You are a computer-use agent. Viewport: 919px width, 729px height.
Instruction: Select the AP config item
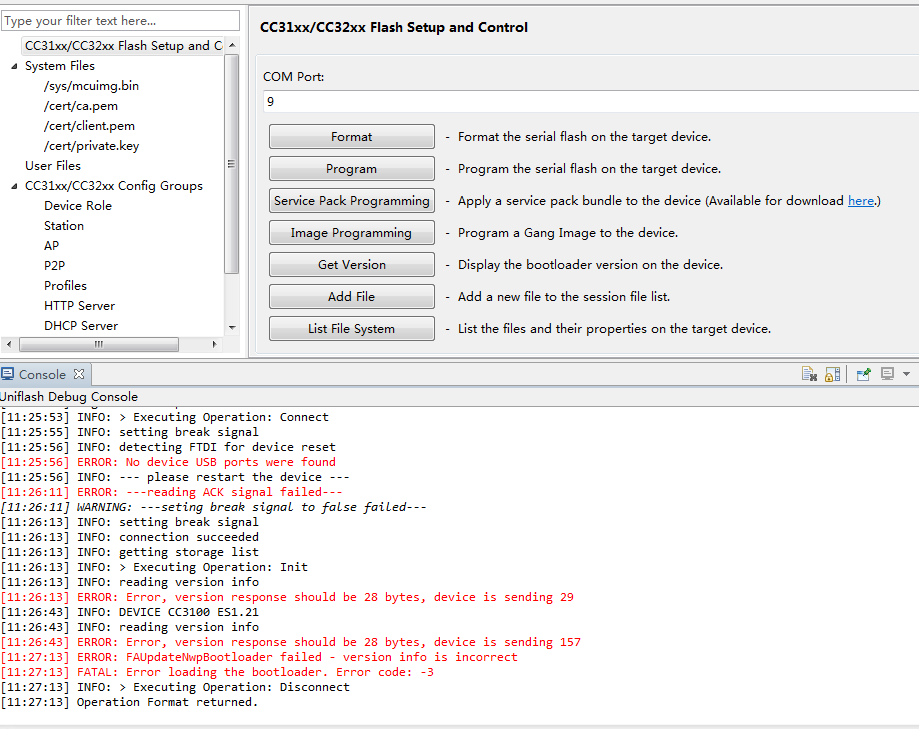pyautogui.click(x=52, y=246)
